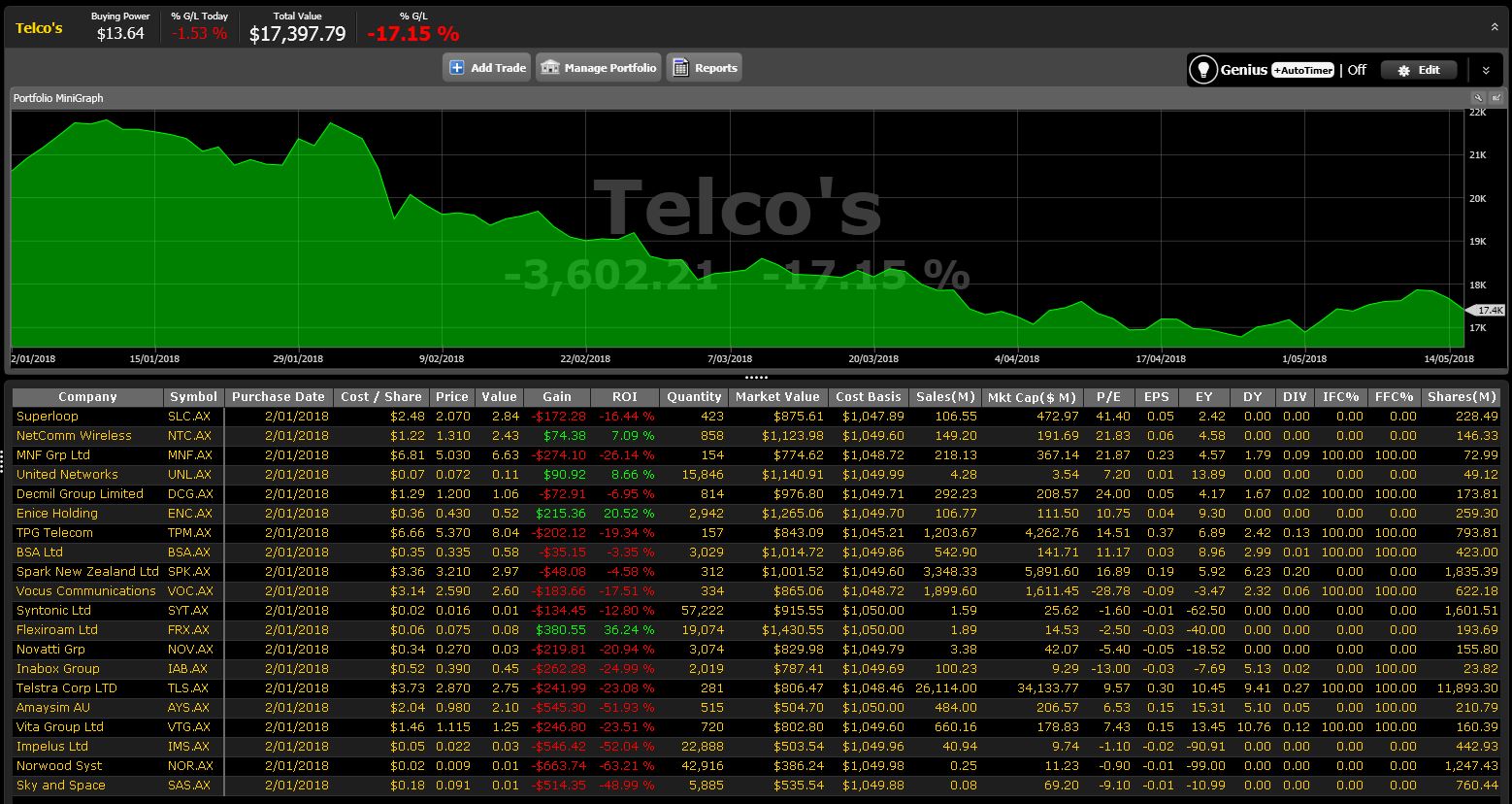Sort by the Cost Basis column header
The width and height of the screenshot is (1512, 804).
(x=870, y=396)
